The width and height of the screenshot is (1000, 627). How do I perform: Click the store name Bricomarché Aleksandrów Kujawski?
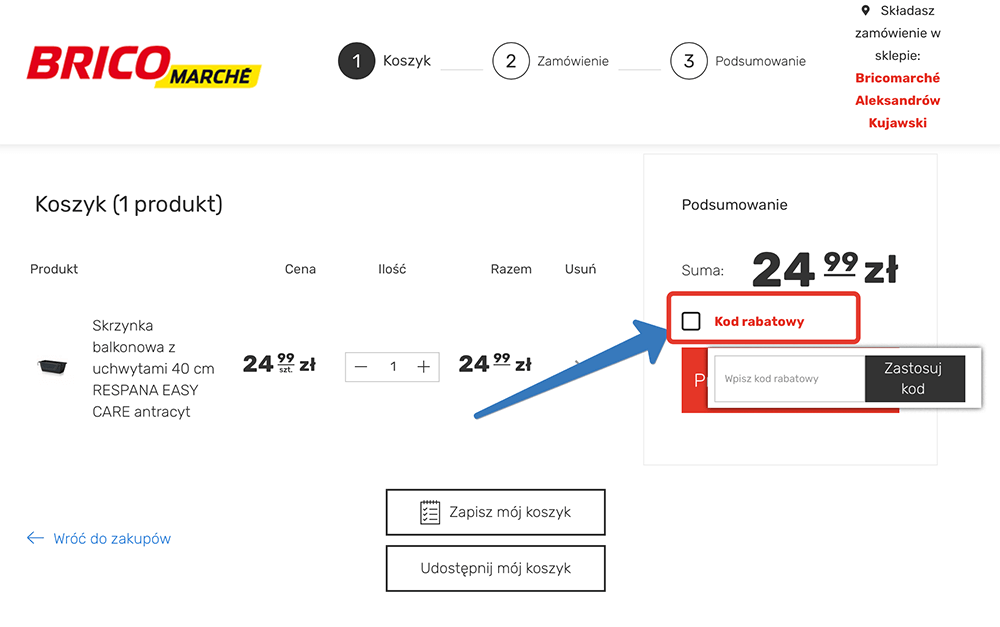click(897, 100)
